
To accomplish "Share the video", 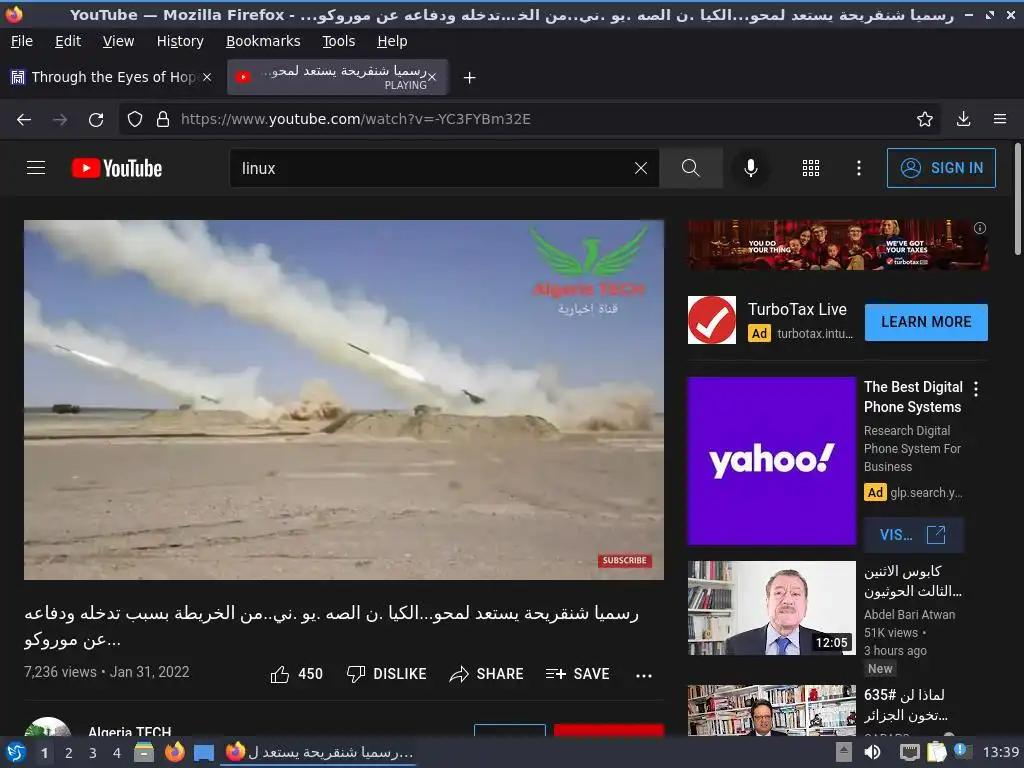I will tap(487, 674).
